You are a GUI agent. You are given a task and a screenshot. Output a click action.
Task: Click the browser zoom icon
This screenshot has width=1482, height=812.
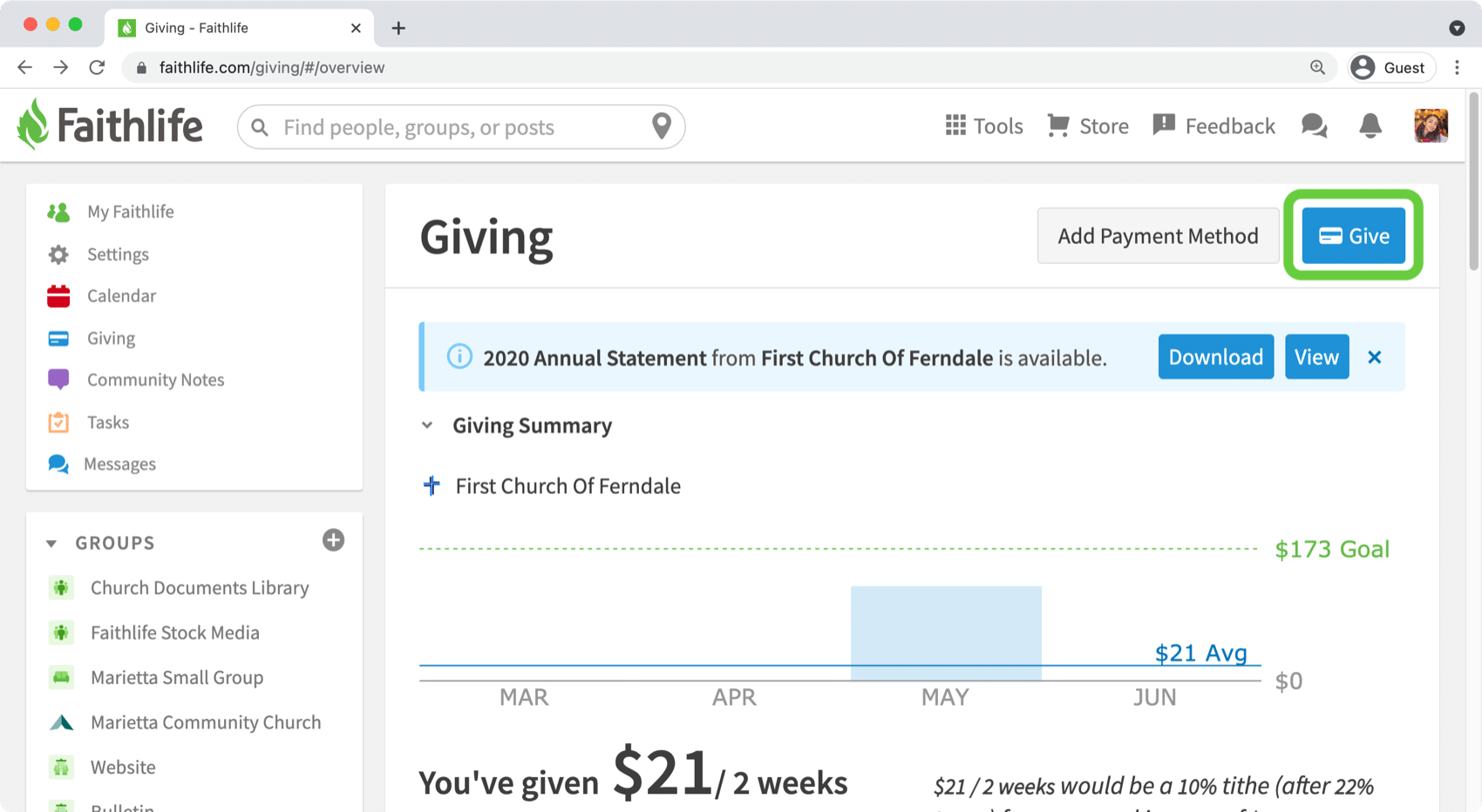tap(1317, 67)
